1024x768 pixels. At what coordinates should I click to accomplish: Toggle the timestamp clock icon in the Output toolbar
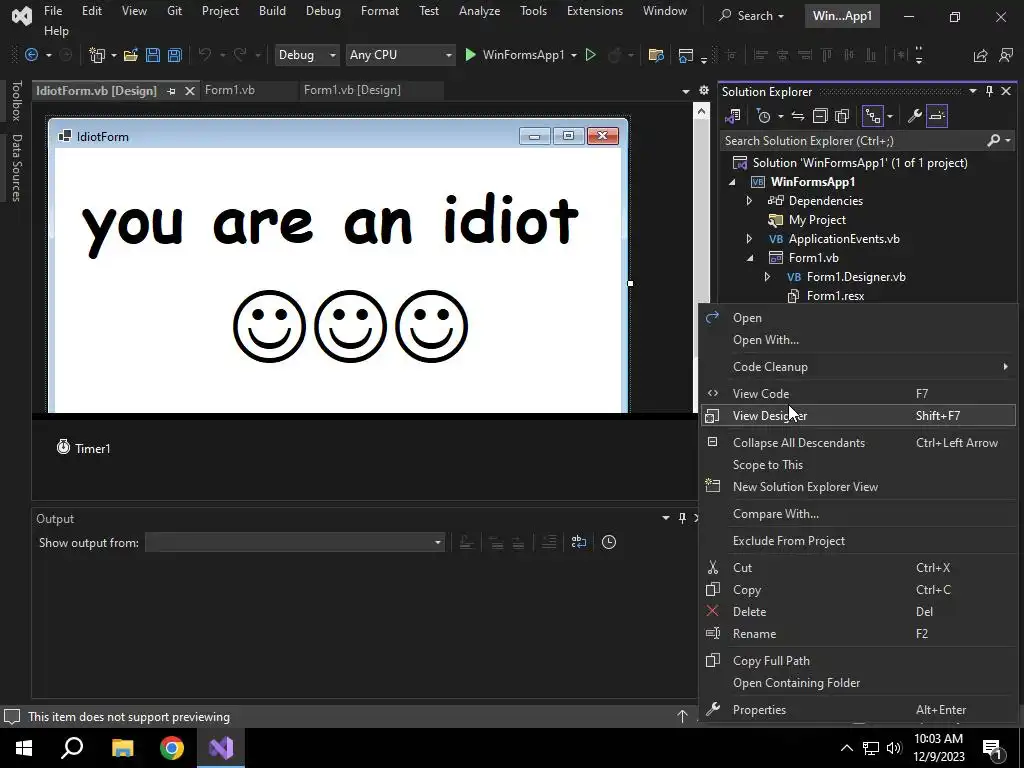[x=609, y=542]
